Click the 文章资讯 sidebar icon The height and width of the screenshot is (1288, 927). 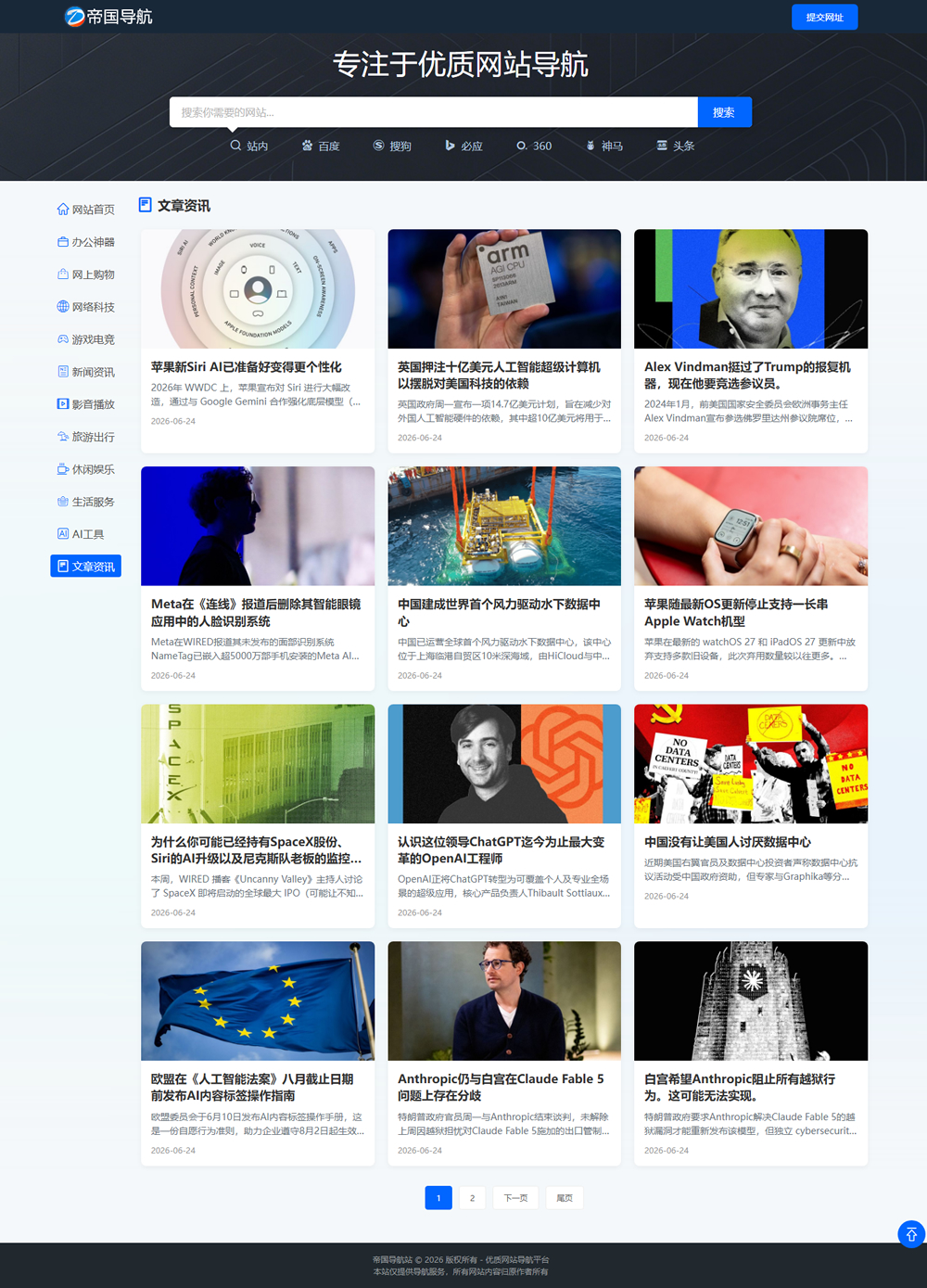coord(63,567)
